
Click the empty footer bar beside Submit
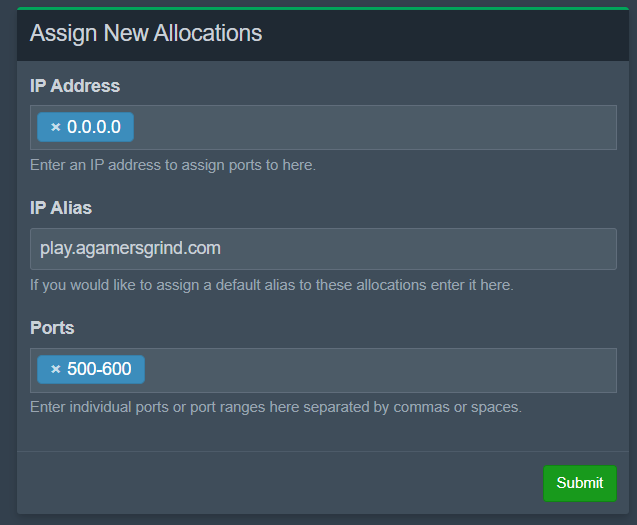(280, 483)
